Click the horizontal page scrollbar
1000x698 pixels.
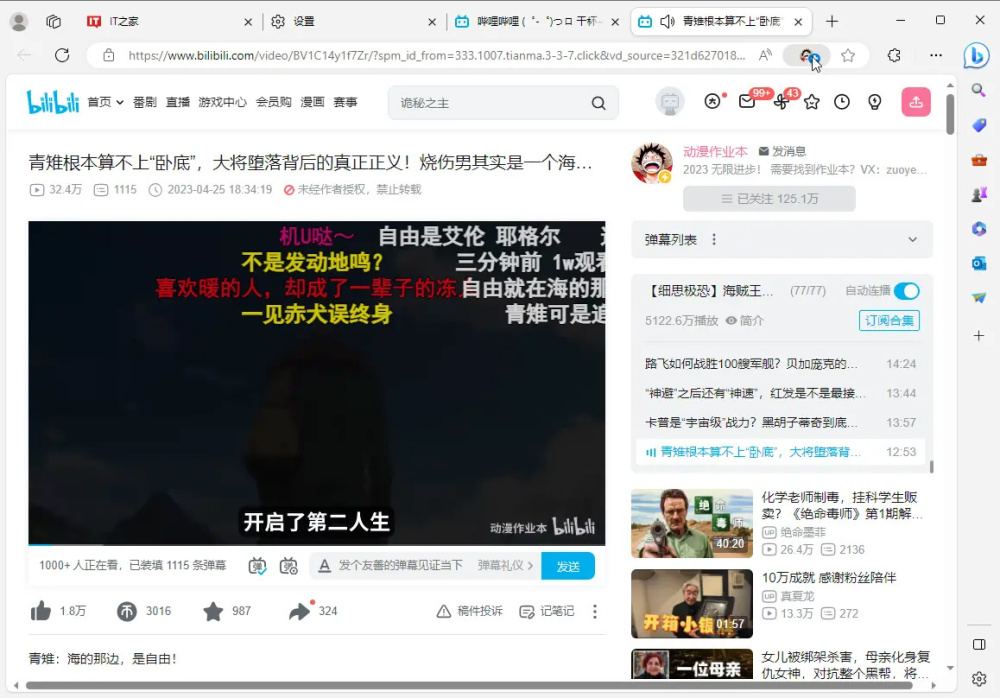(469, 686)
